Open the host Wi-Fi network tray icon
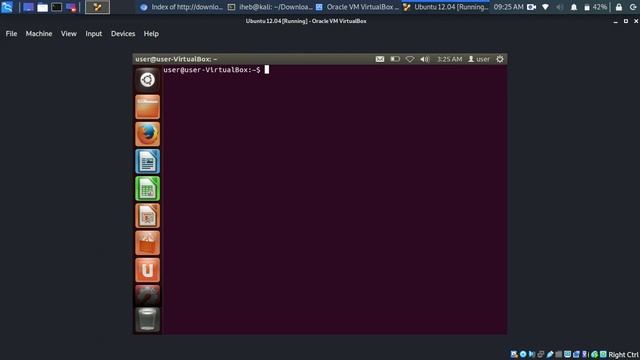 click(545, 7)
